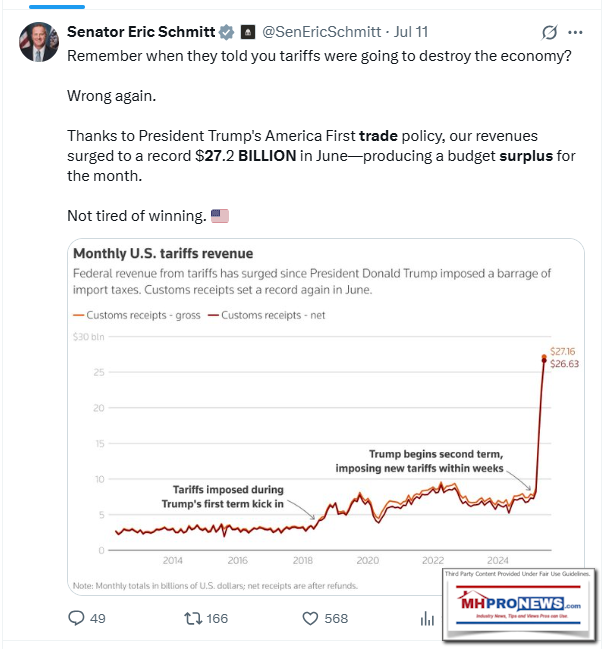The image size is (616, 649).
Task: Click the 568 likes count
Action: click(x=336, y=618)
